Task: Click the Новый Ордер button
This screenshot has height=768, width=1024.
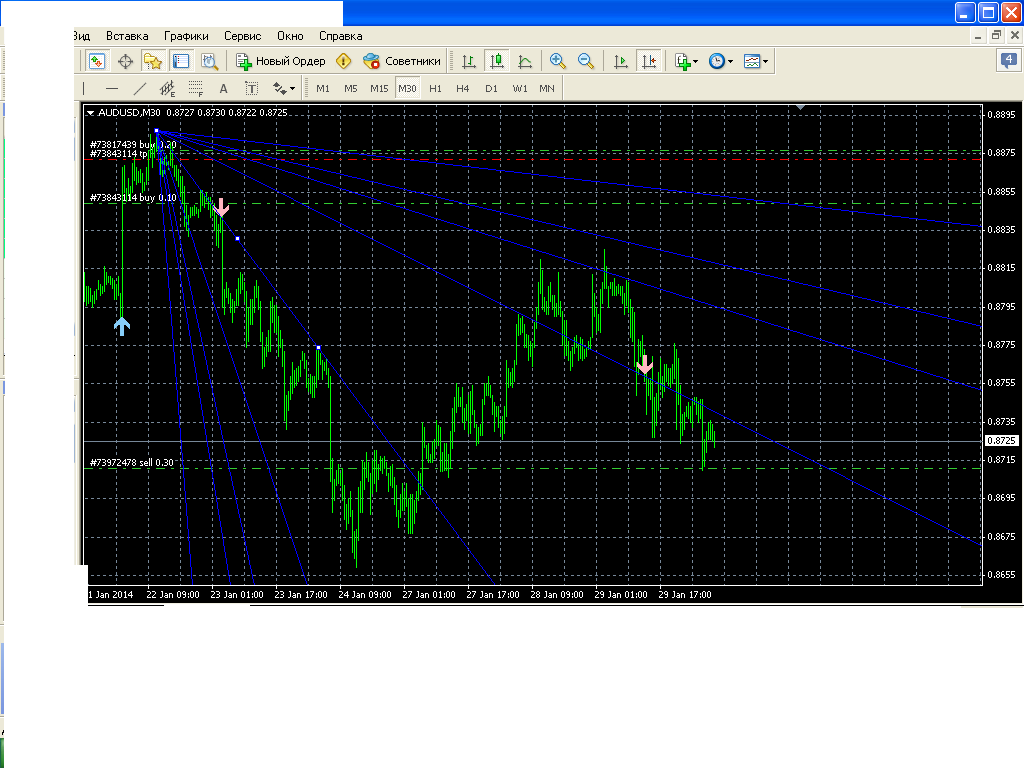Action: pyautogui.click(x=281, y=61)
